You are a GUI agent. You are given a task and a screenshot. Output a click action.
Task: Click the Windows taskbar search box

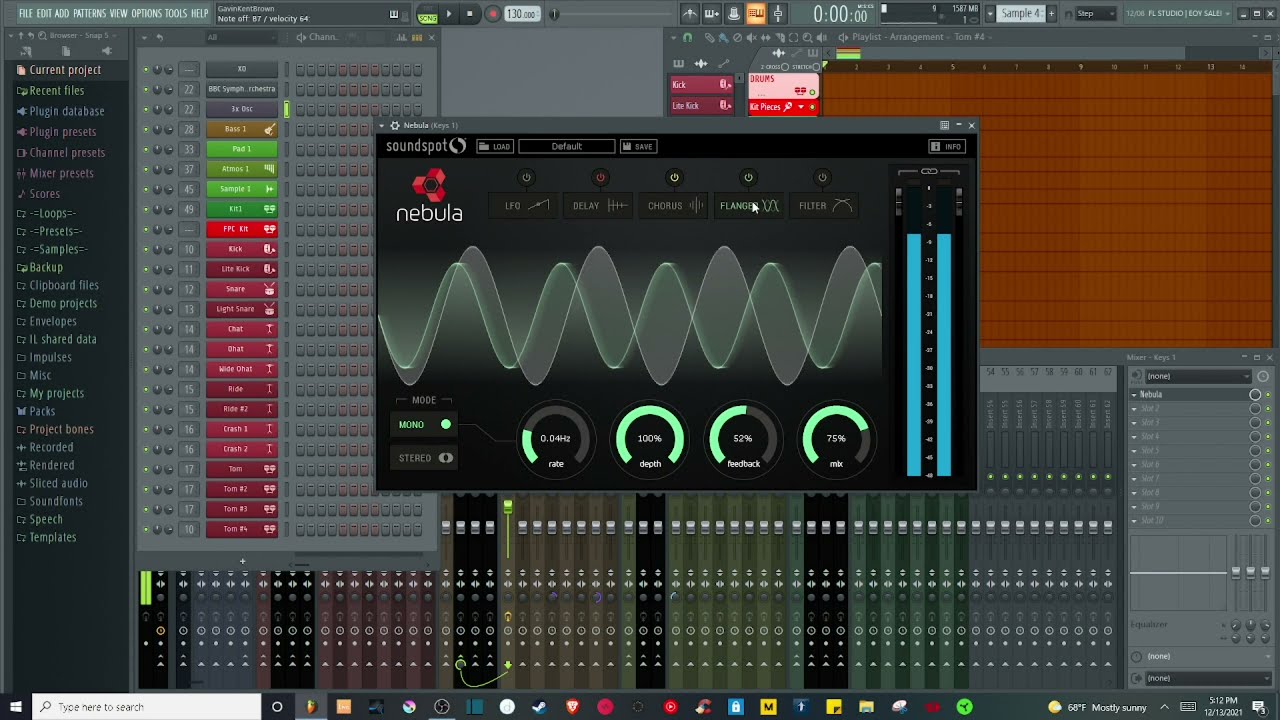pyautogui.click(x=145, y=707)
